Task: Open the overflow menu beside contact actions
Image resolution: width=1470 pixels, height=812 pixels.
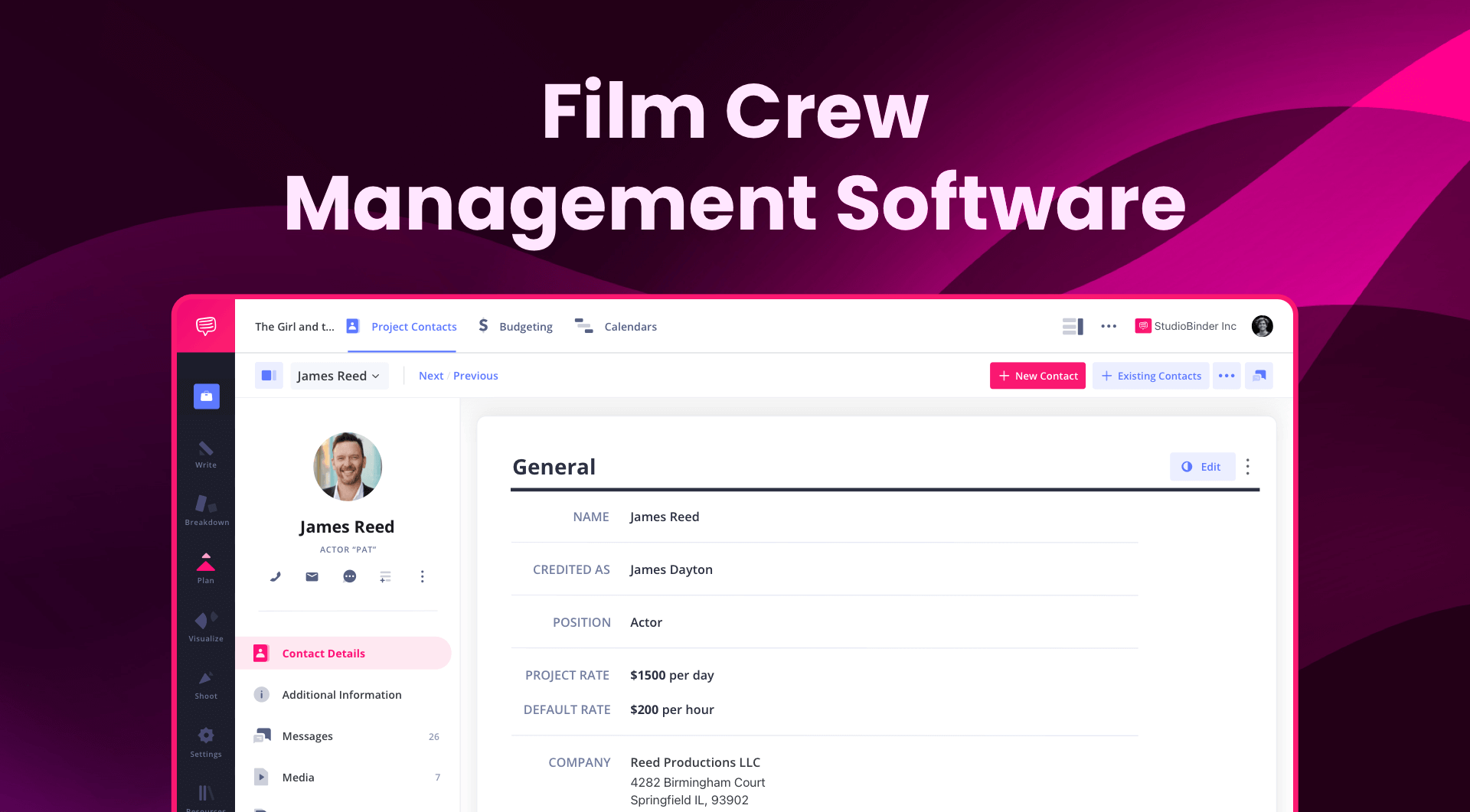Action: point(423,576)
